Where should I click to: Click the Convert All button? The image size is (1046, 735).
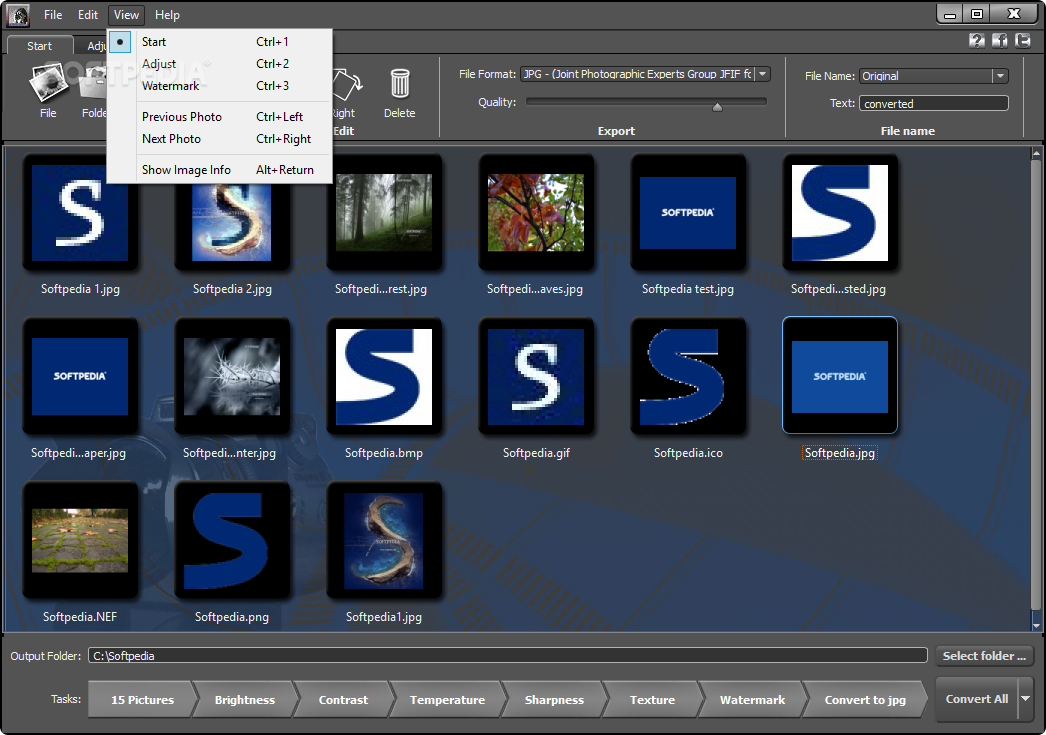[x=977, y=699]
